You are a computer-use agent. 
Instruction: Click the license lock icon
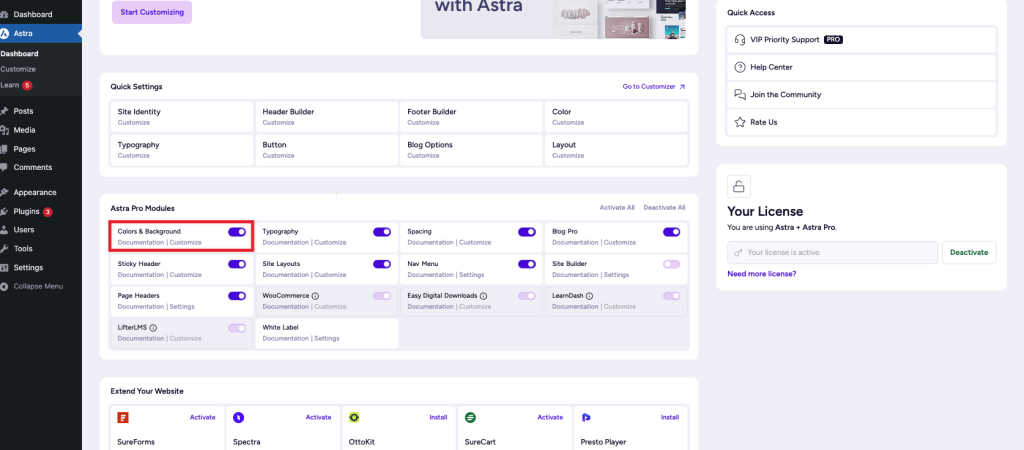(x=739, y=186)
